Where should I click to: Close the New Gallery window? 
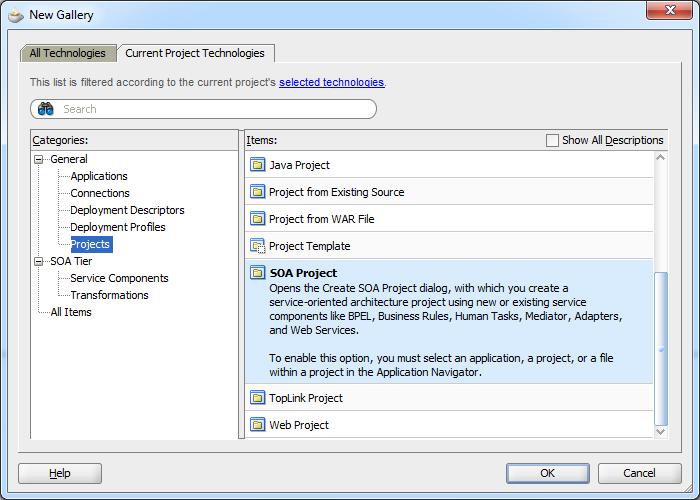coord(669,10)
